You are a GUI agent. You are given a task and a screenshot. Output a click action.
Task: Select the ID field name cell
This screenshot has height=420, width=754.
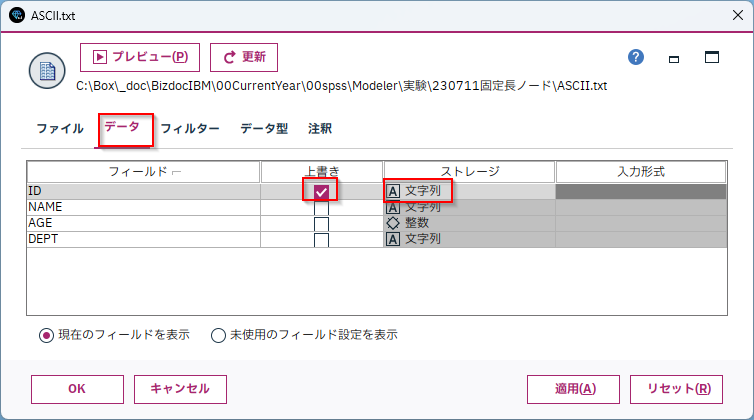click(x=144, y=191)
